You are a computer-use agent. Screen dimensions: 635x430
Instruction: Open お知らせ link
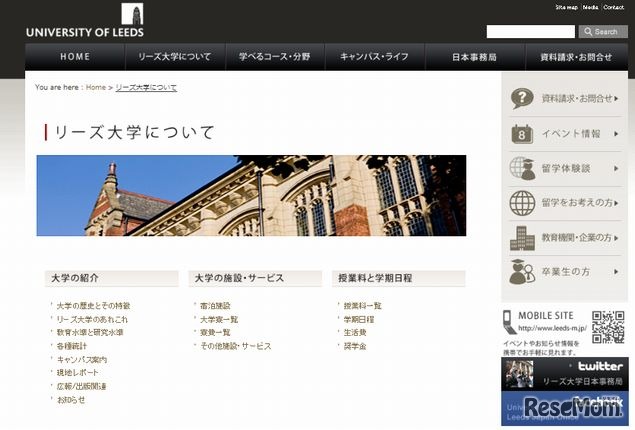[x=71, y=400]
